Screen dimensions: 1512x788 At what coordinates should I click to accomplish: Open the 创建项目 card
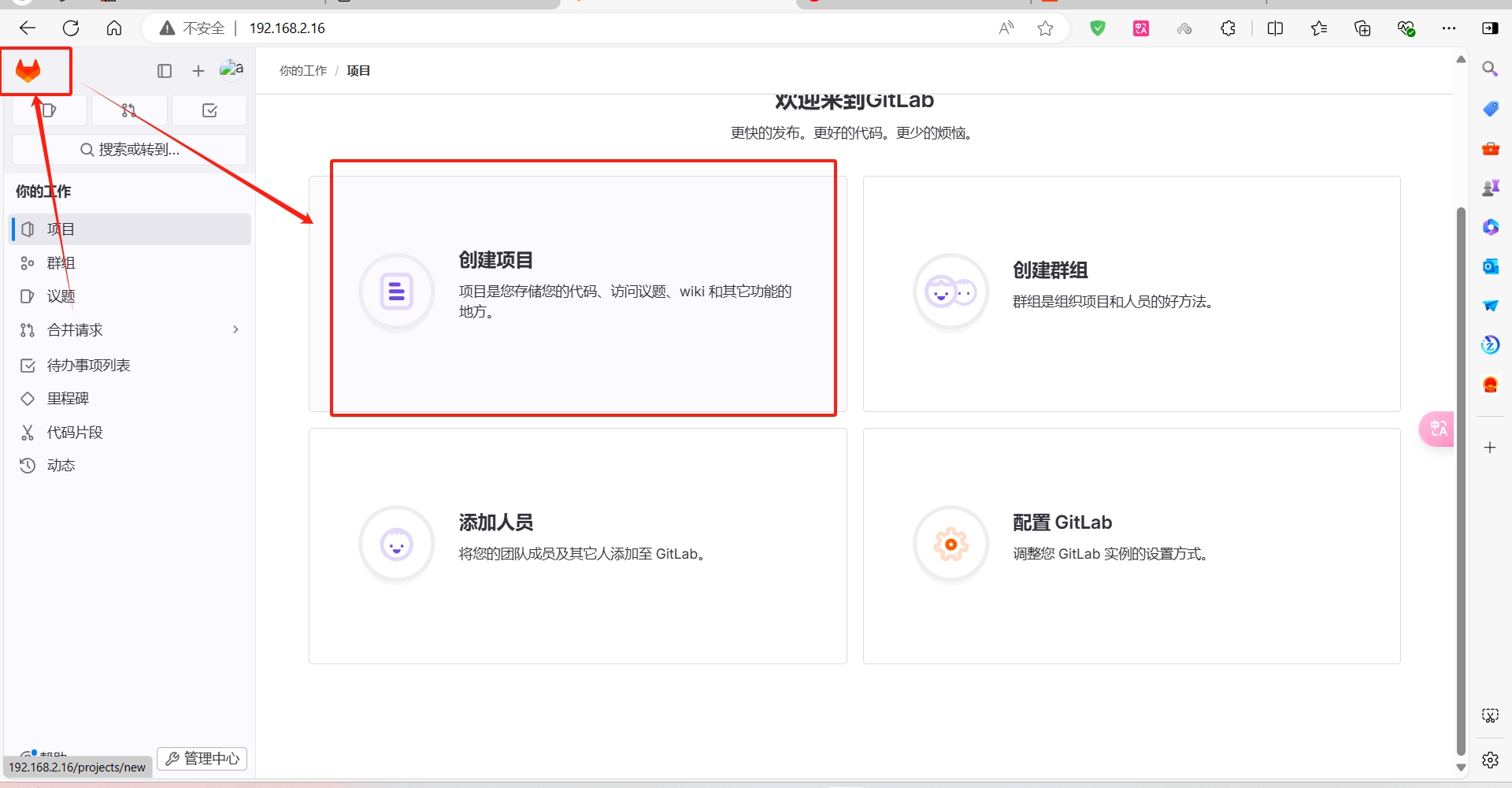pos(577,293)
